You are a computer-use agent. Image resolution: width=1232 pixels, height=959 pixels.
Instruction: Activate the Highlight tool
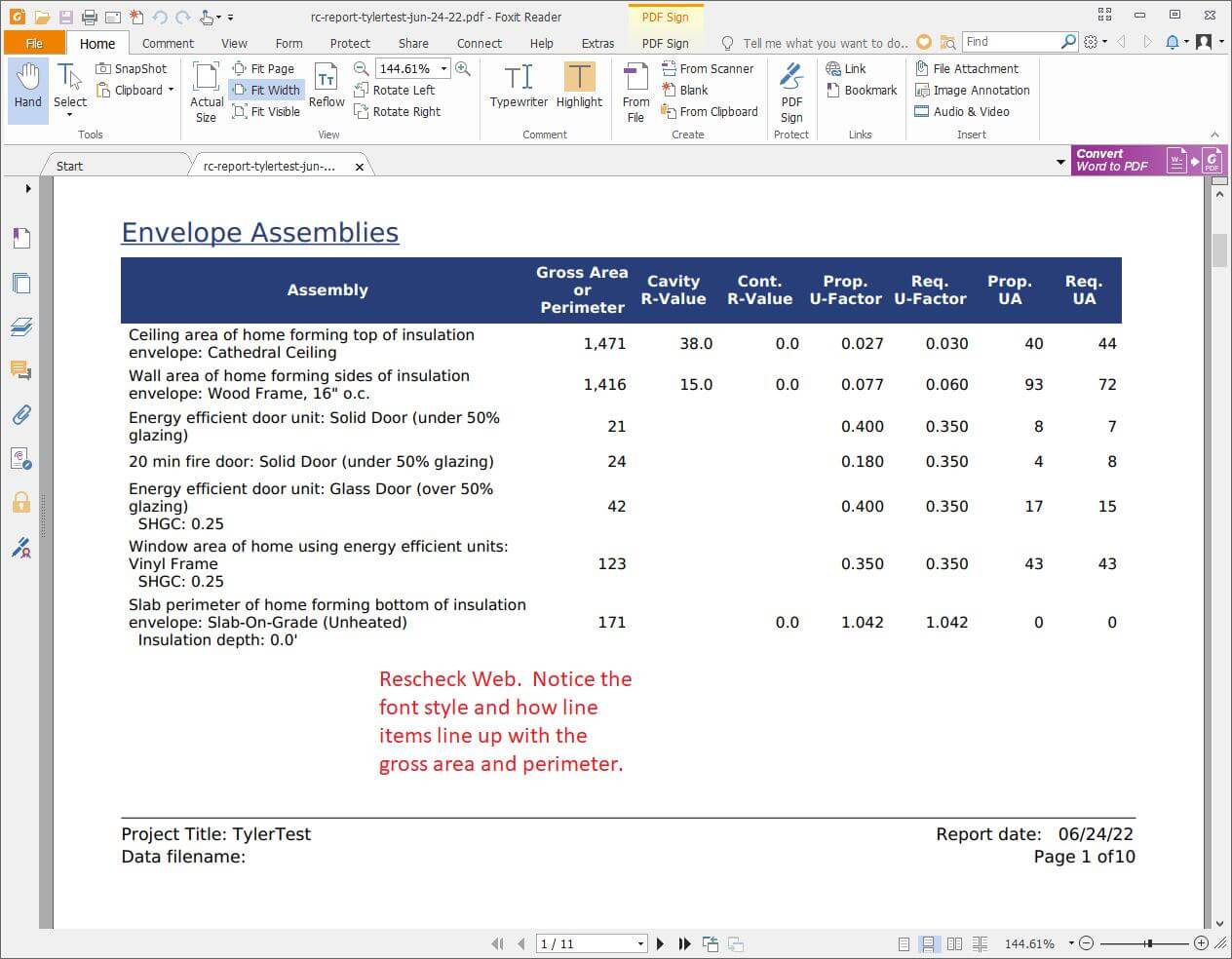(579, 86)
